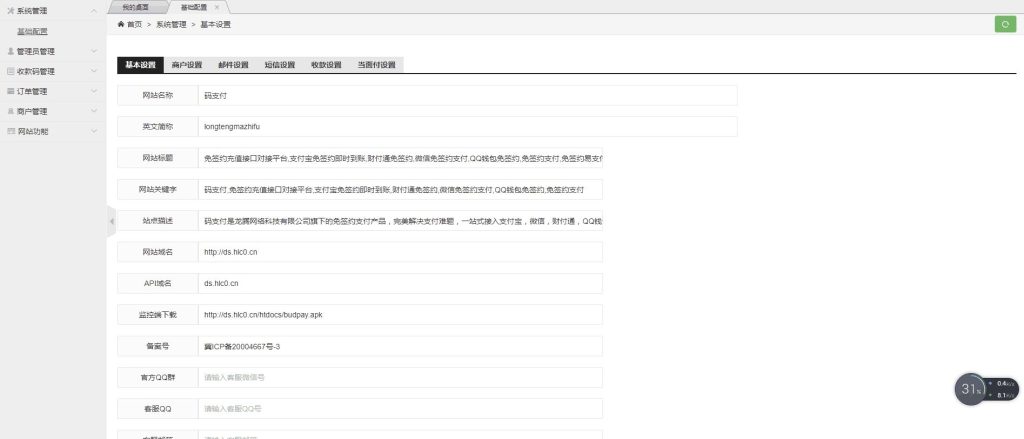Click the sidebar collapse arrow handle
Image resolution: width=1024 pixels, height=439 pixels.
pos(111,221)
